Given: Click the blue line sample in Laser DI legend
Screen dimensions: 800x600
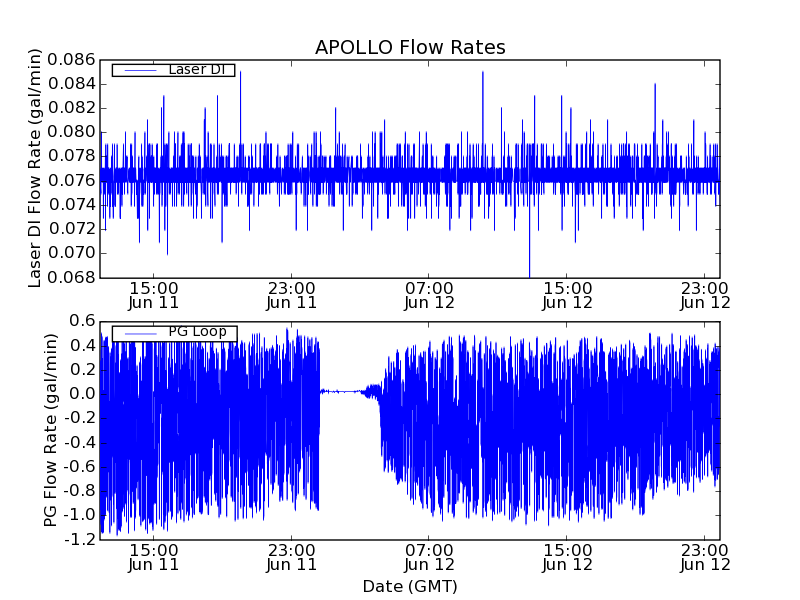Looking at the screenshot, I should [x=140, y=70].
